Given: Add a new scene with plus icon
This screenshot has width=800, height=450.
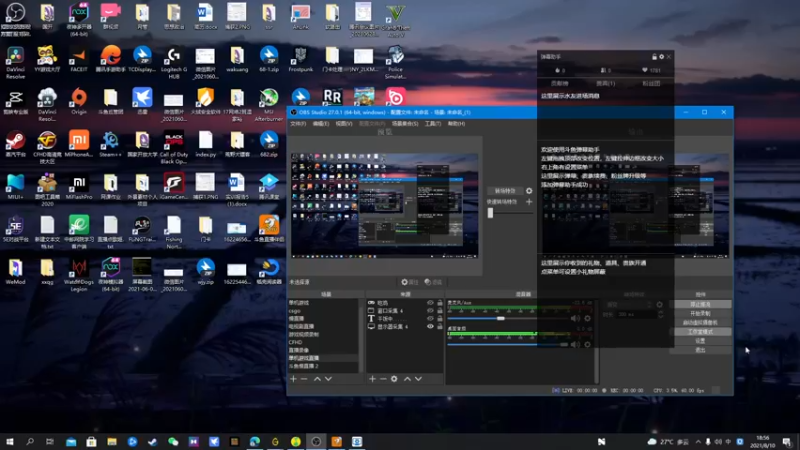Looking at the screenshot, I should tap(293, 379).
